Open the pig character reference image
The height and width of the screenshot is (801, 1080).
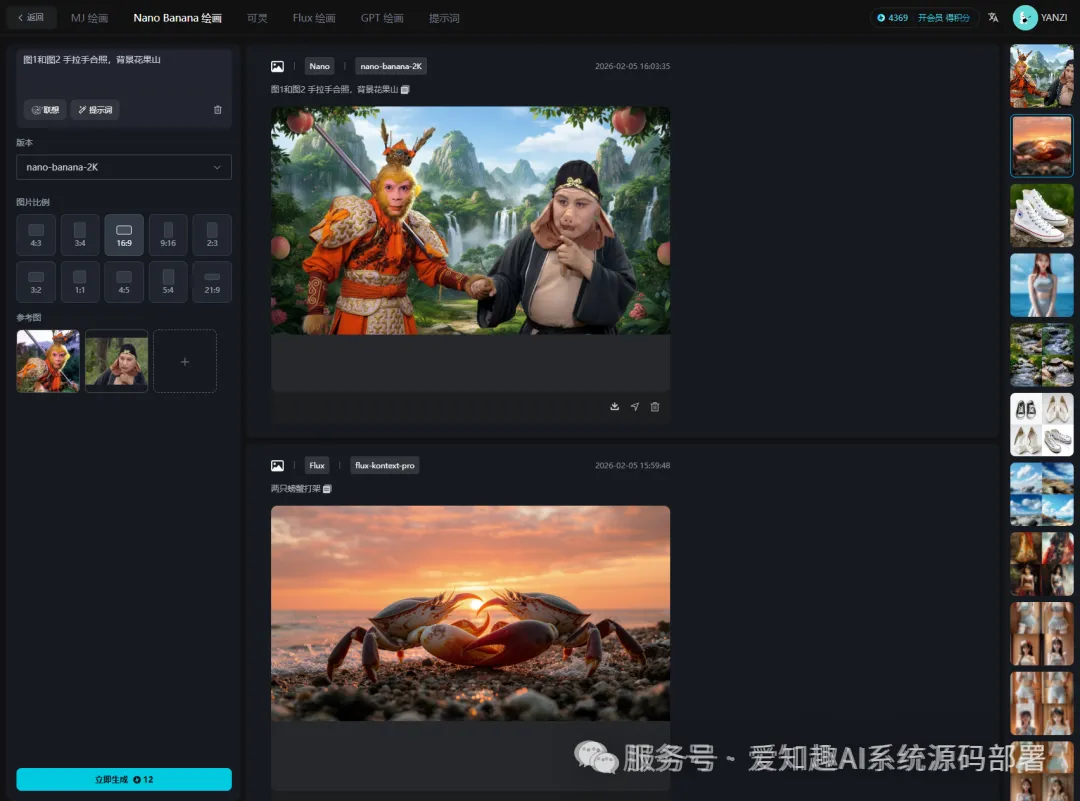click(116, 362)
